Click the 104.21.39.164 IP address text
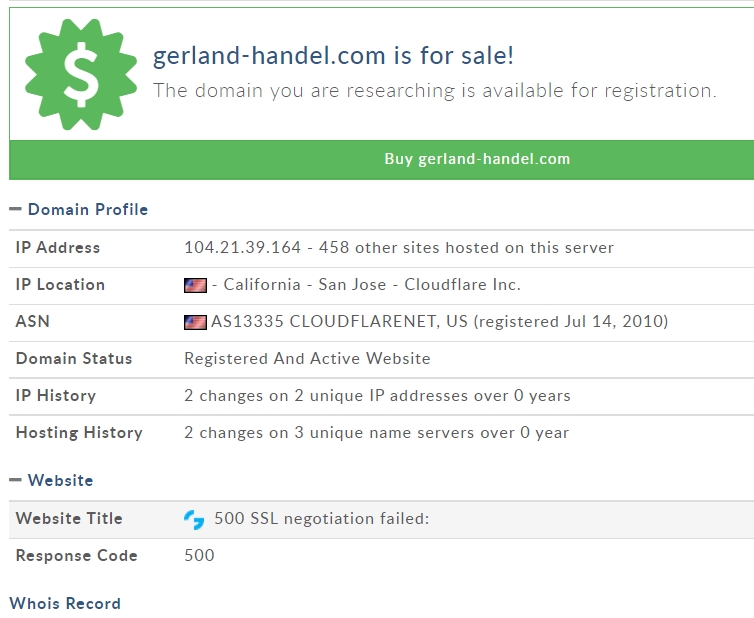This screenshot has height=618, width=754. (x=242, y=248)
